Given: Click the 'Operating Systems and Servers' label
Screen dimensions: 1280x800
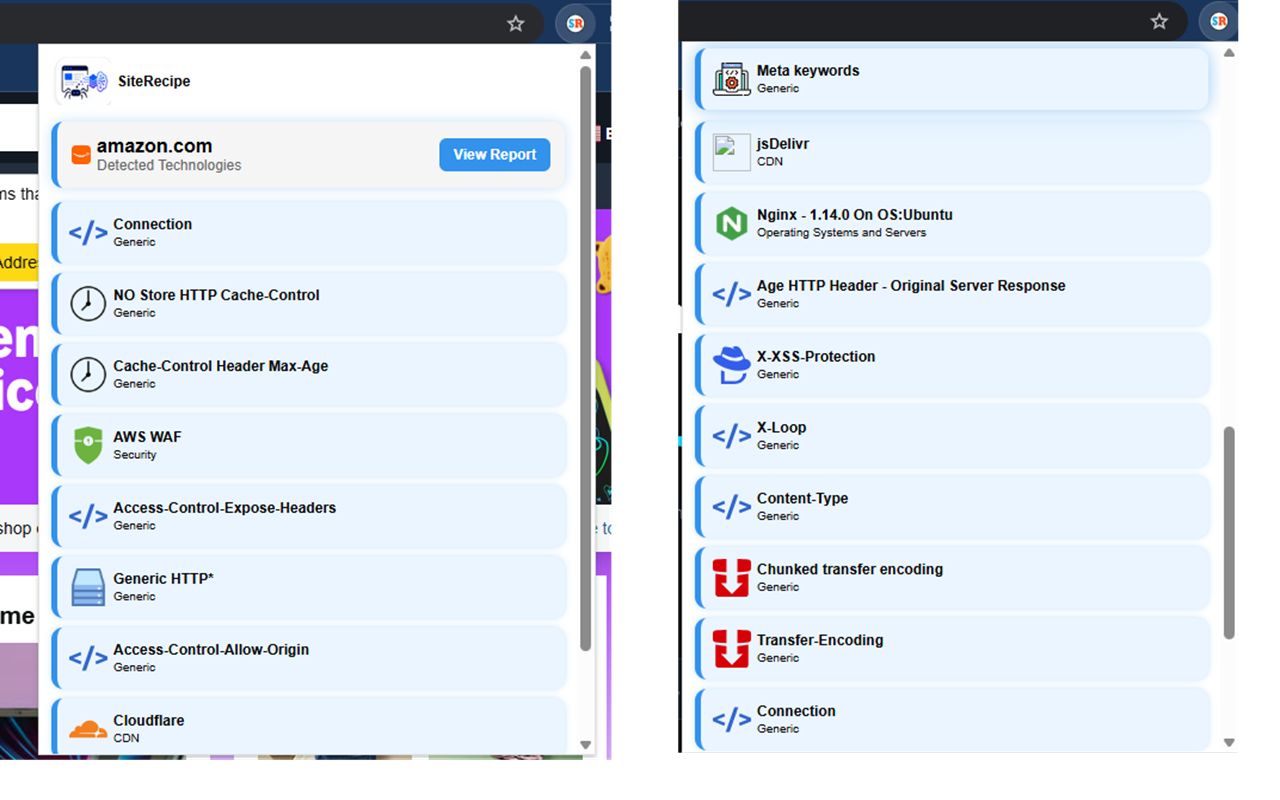Looking at the screenshot, I should 842,233.
